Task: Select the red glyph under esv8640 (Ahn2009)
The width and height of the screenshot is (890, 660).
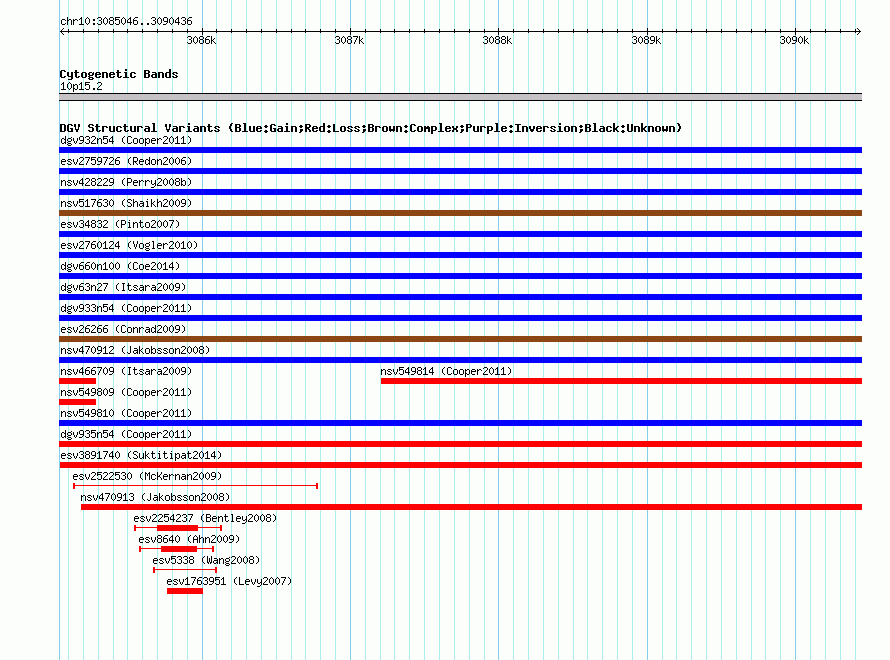Action: point(177,549)
